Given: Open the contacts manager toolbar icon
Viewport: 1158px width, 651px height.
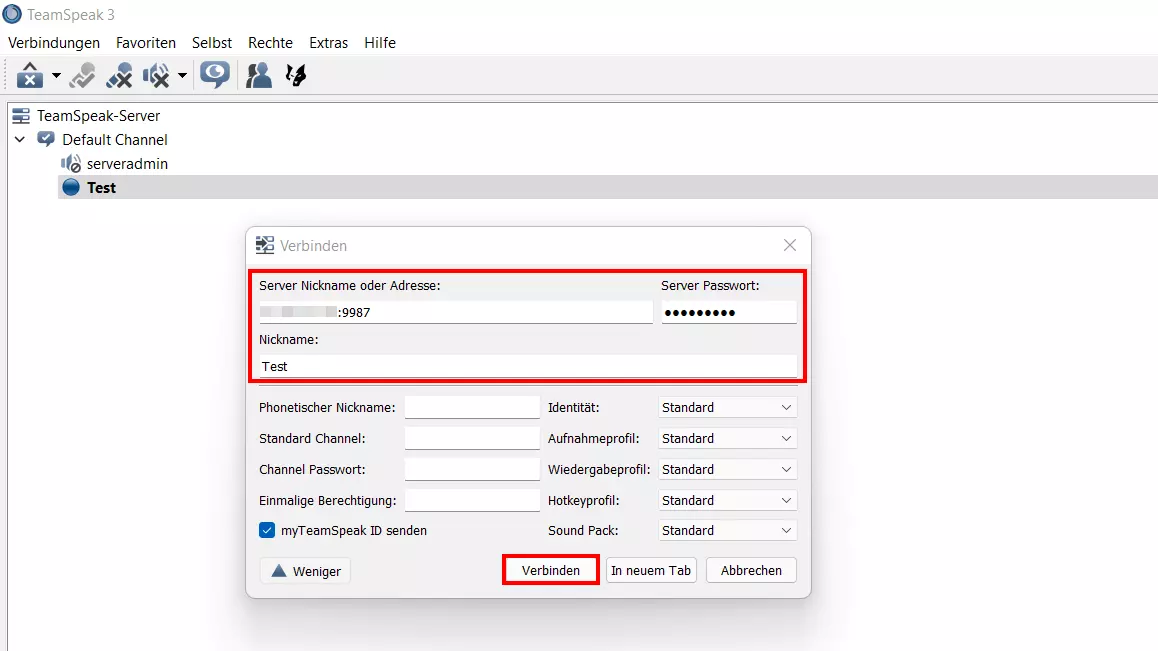Looking at the screenshot, I should [x=258, y=75].
